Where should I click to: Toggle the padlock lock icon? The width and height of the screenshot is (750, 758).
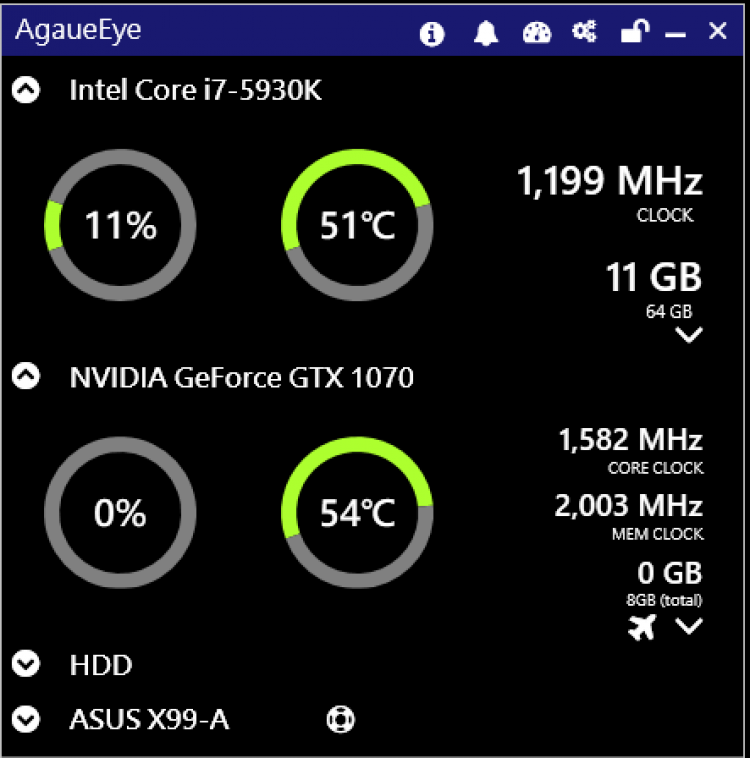(632, 33)
